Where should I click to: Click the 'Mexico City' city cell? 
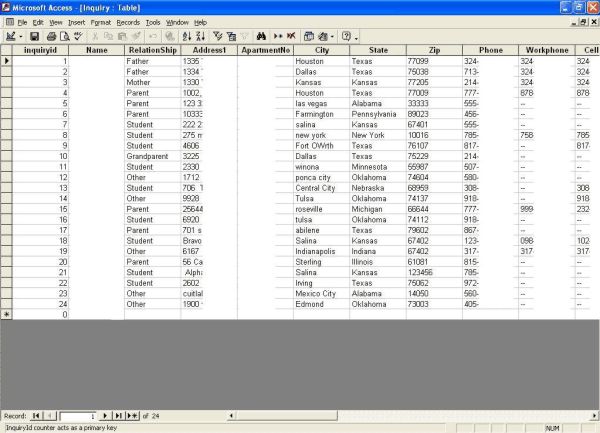(321, 293)
